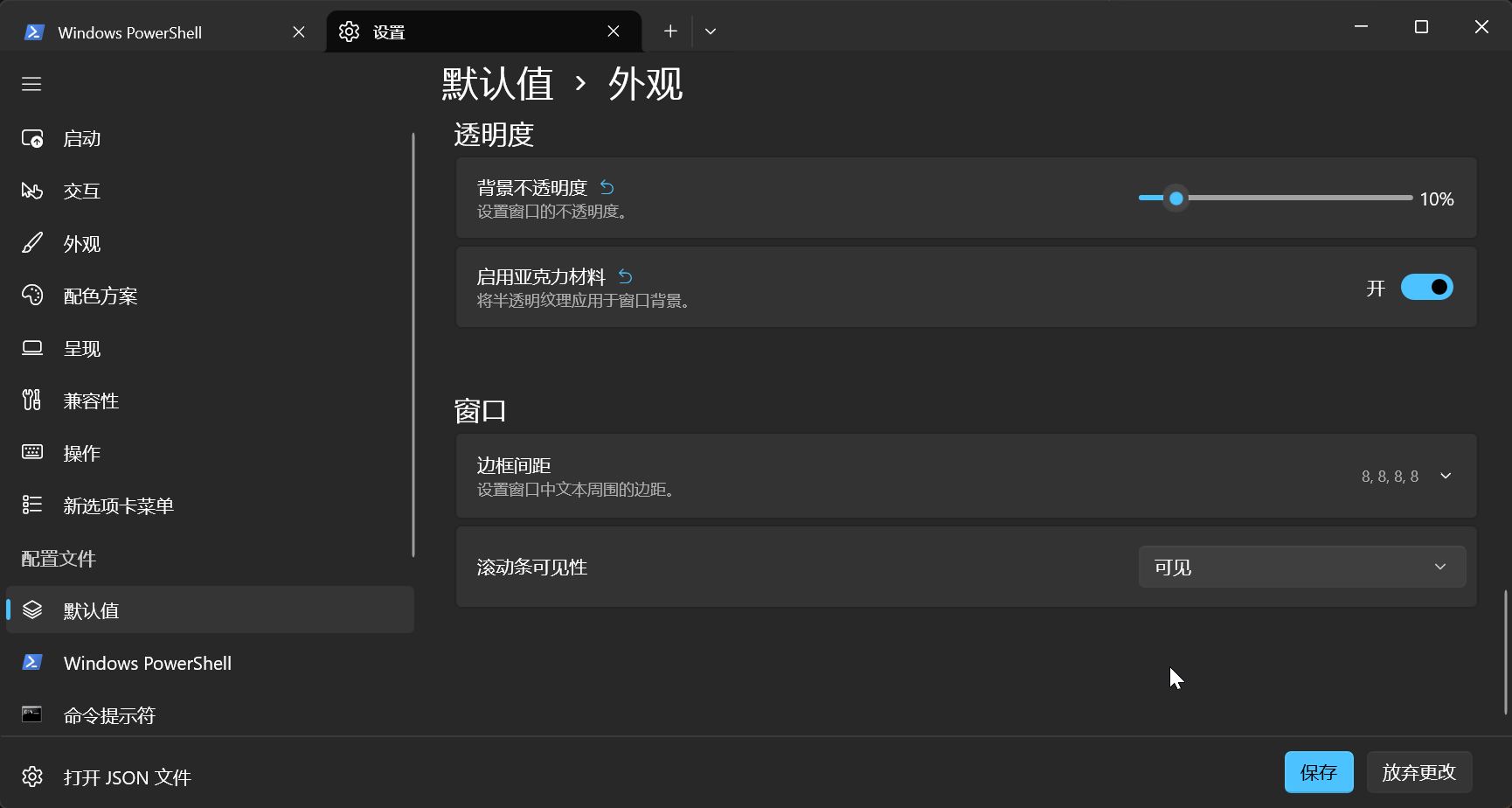Image resolution: width=1512 pixels, height=808 pixels.
Task: Open the 交互 (Interaction) settings page
Action: pyautogui.click(x=82, y=192)
